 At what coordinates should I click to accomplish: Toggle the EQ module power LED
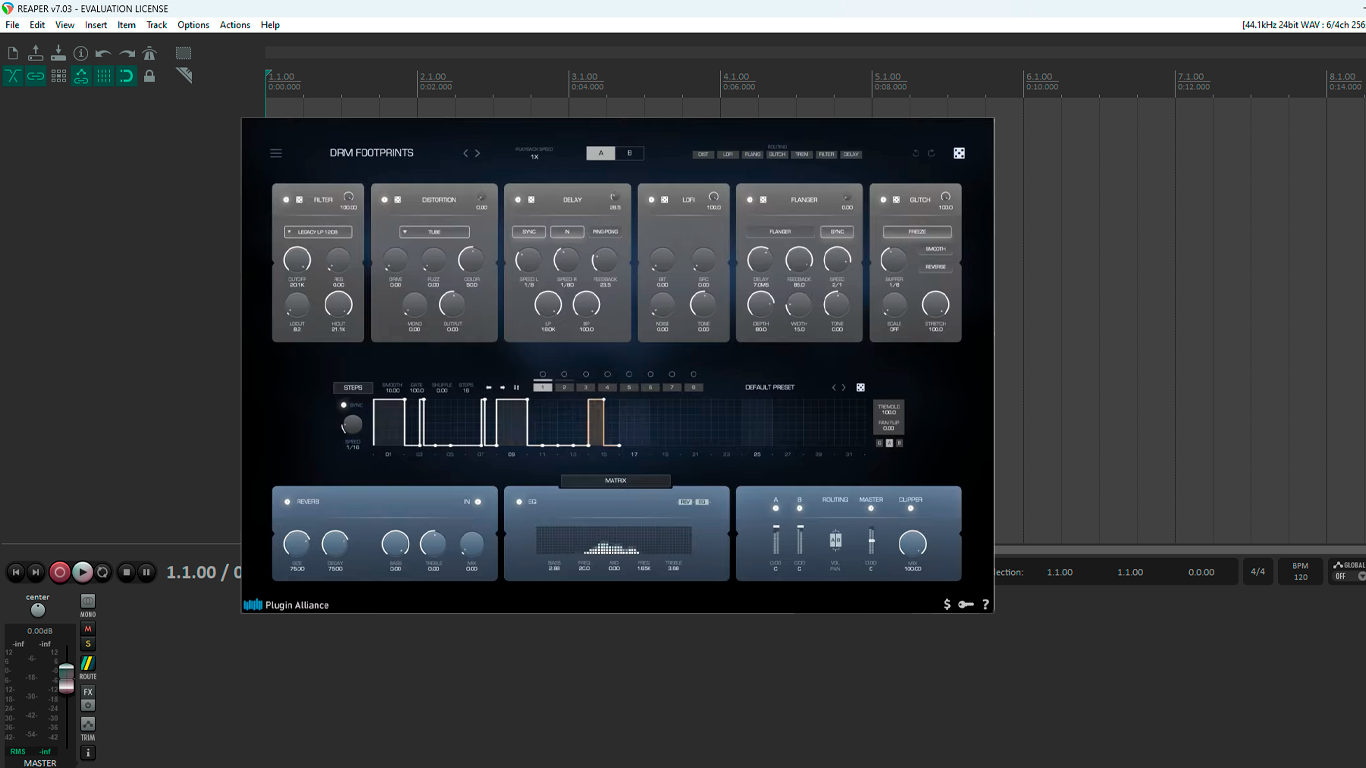[519, 501]
